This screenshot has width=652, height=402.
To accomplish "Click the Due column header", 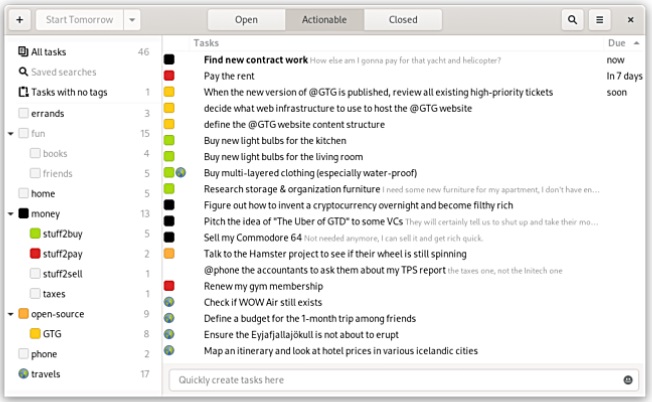I will click(617, 43).
